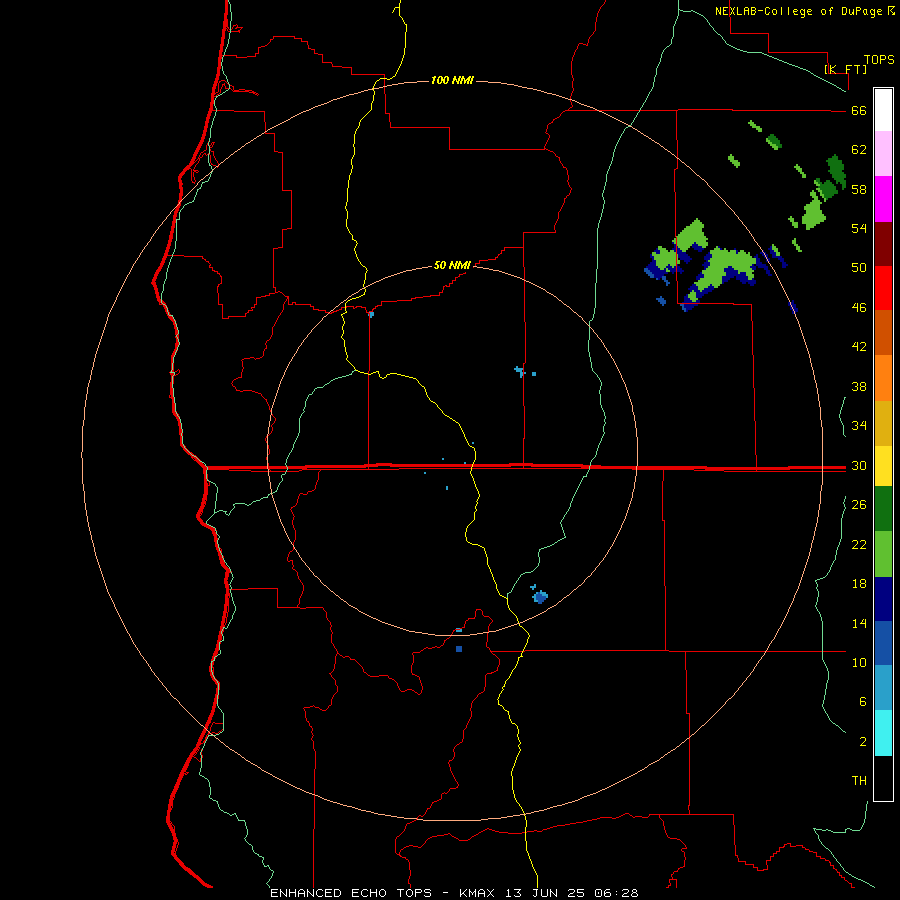Click the TH legend label
900x900 pixels.
tap(859, 781)
